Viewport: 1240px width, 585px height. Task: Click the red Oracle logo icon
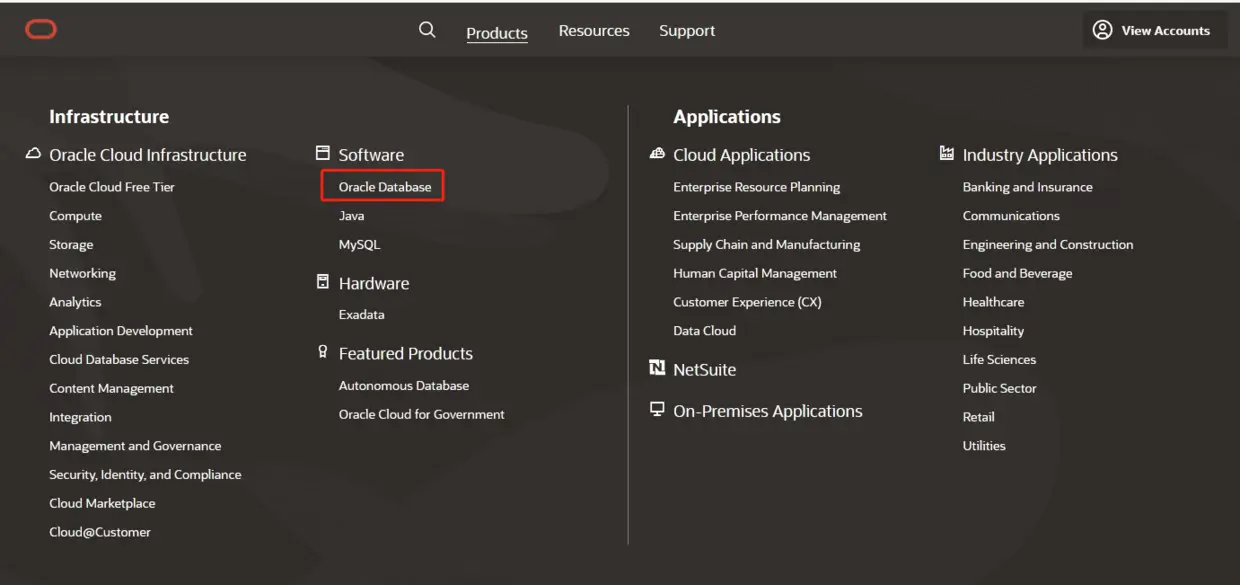coord(41,30)
